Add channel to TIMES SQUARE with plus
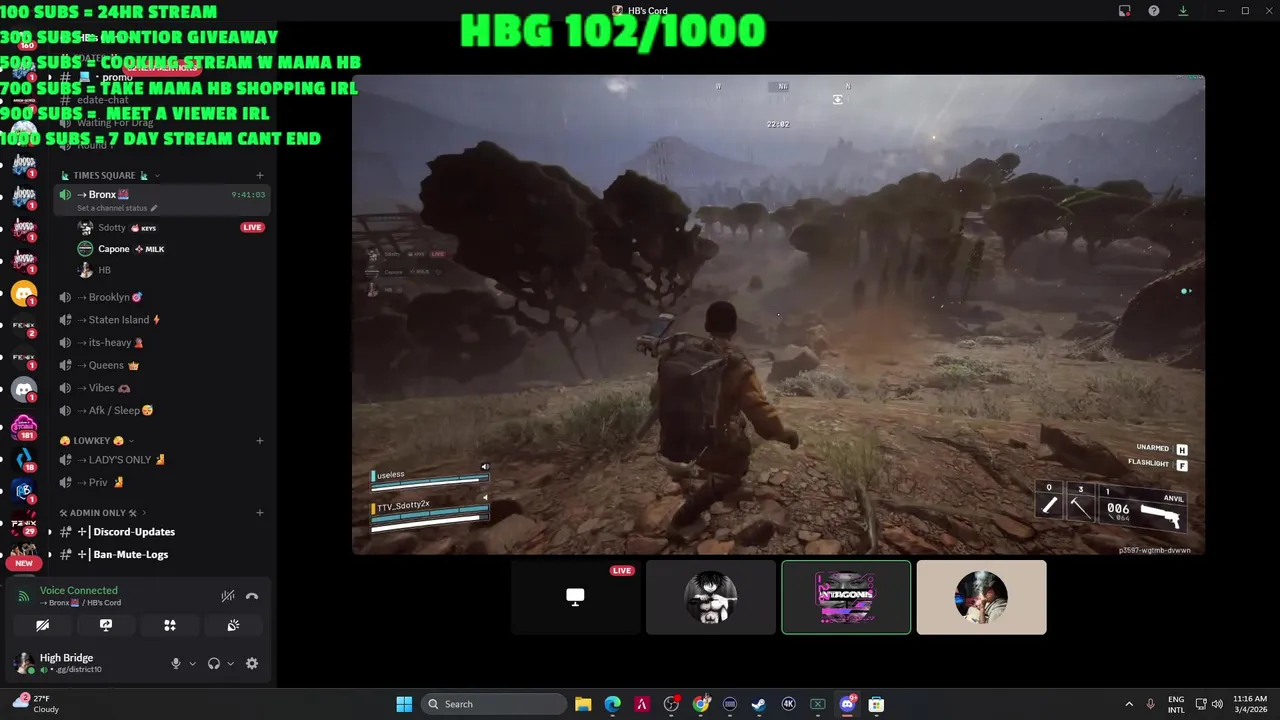The height and width of the screenshot is (720, 1280). coord(260,175)
